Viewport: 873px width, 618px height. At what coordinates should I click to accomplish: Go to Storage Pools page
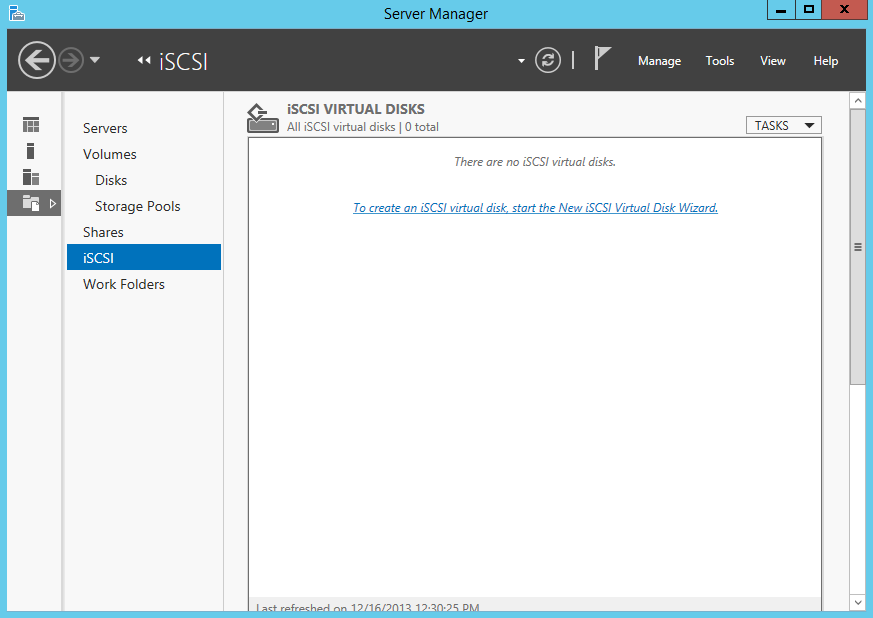[137, 206]
